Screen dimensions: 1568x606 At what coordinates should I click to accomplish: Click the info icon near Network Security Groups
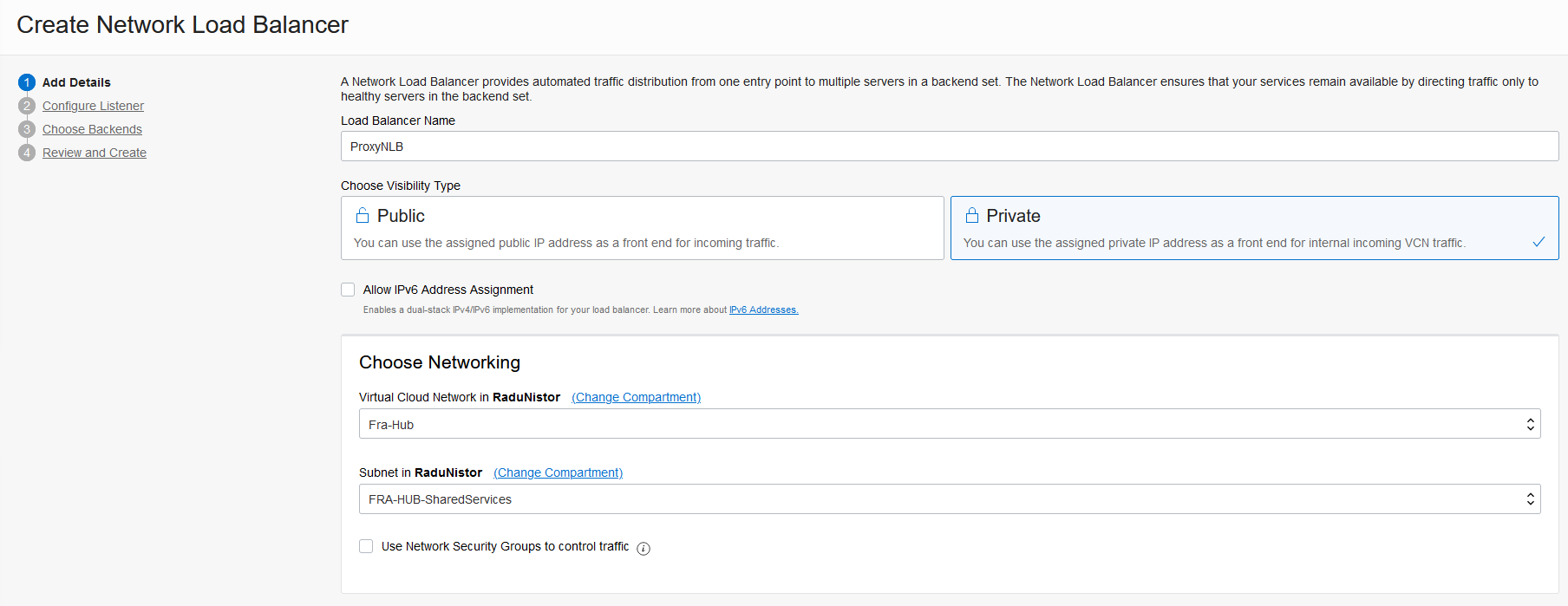click(644, 548)
